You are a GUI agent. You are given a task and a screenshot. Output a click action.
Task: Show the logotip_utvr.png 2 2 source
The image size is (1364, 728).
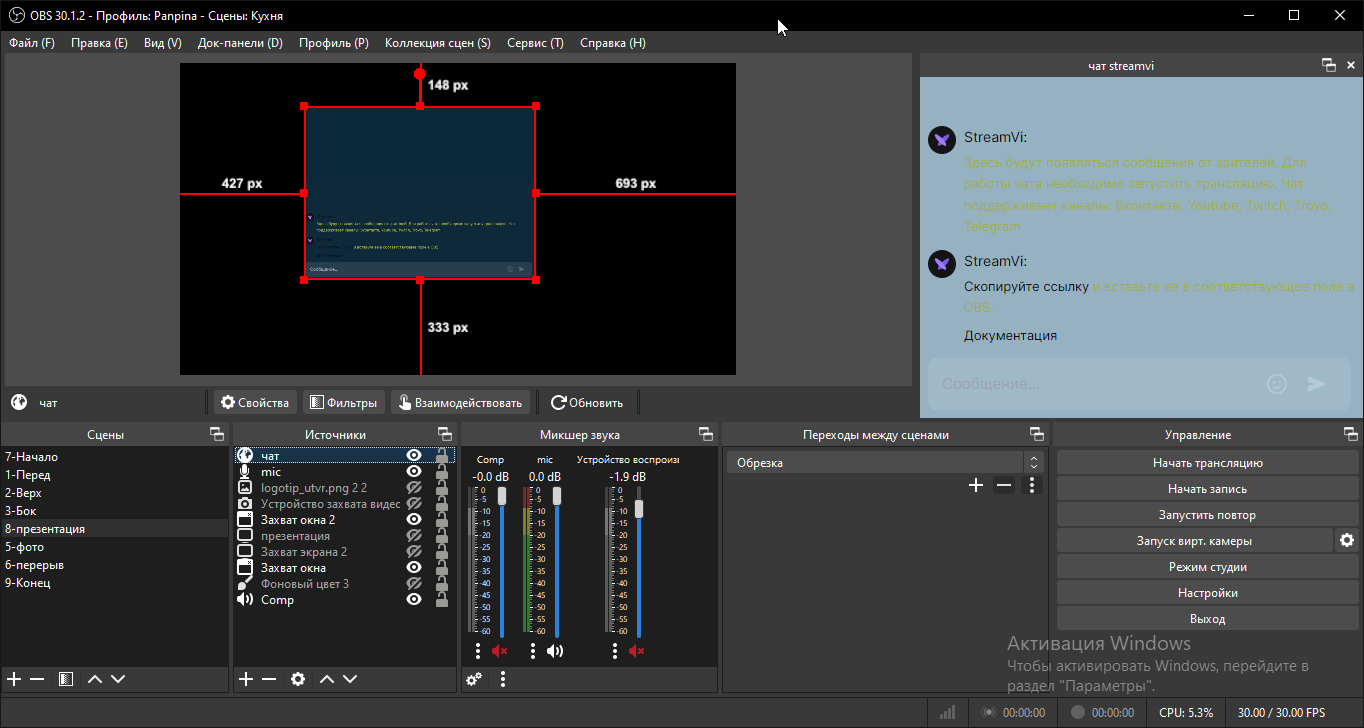[414, 488]
